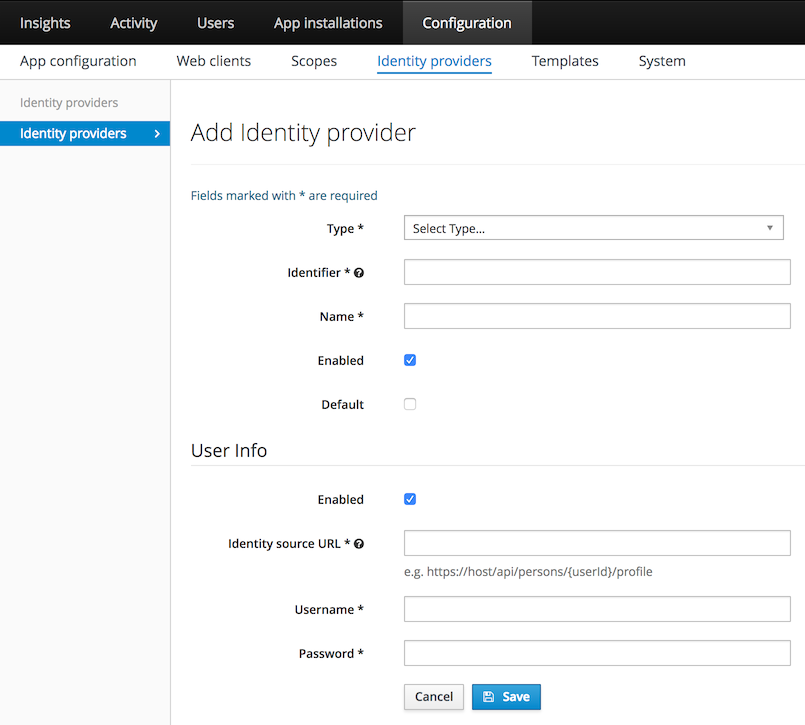This screenshot has width=805, height=725.
Task: Focus the Password input field
Action: pos(597,653)
